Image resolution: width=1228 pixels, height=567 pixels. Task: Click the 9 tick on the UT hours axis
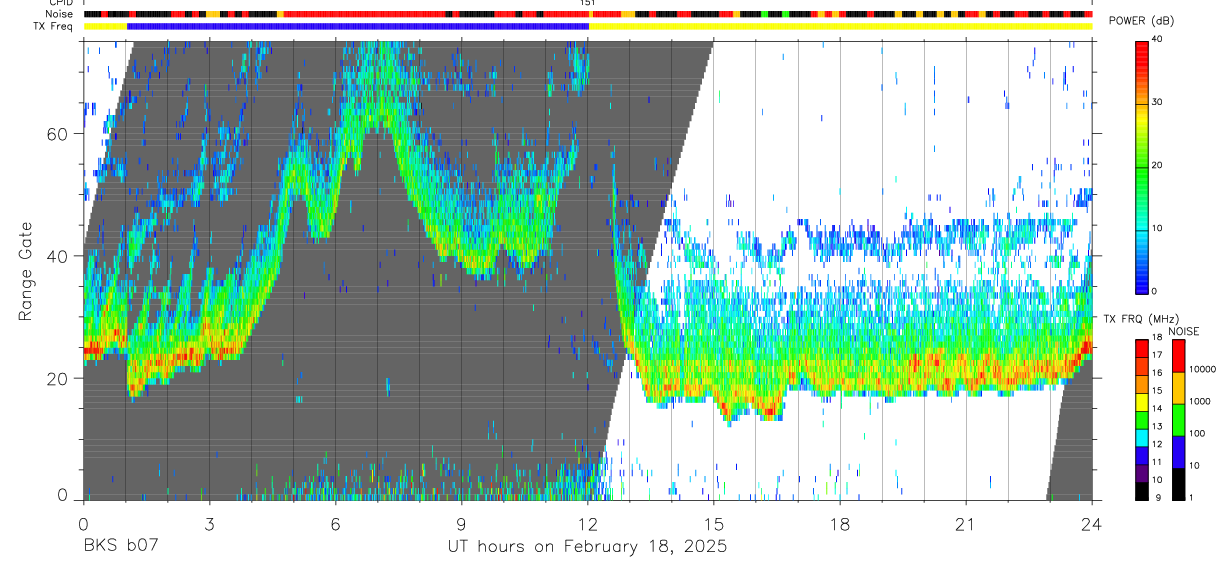coord(461,524)
